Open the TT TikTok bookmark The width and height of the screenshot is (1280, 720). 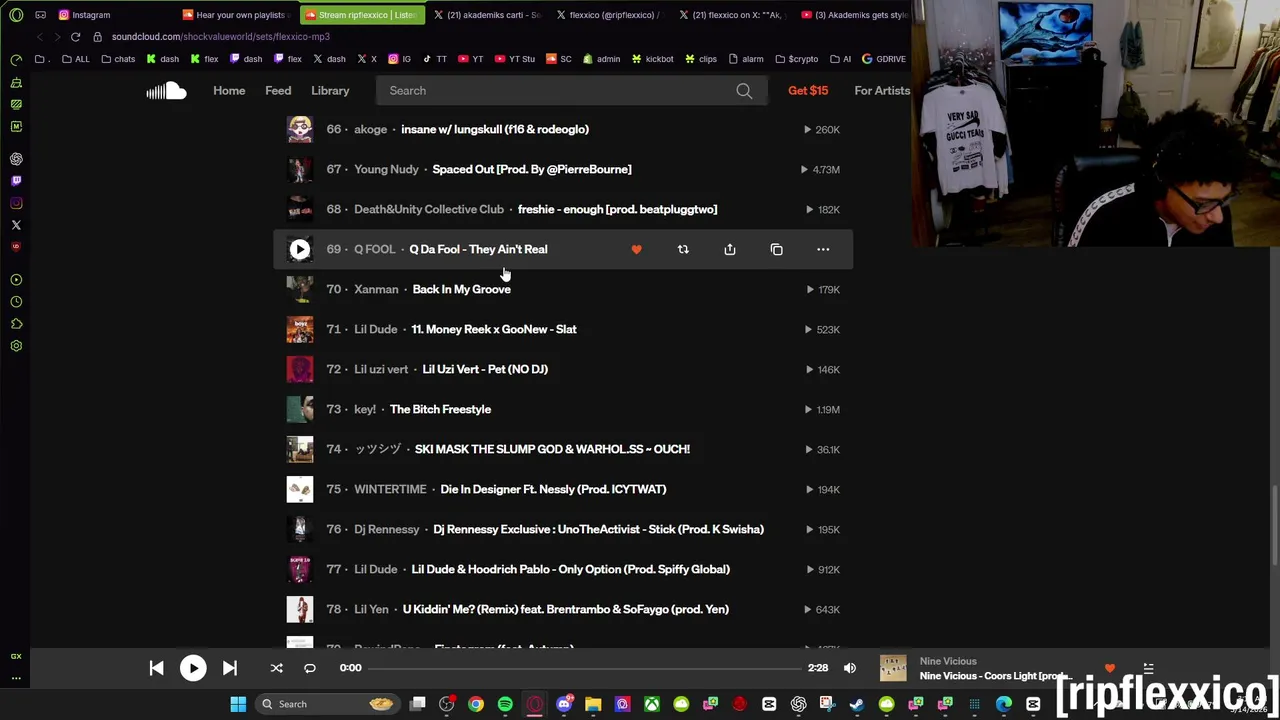click(435, 59)
